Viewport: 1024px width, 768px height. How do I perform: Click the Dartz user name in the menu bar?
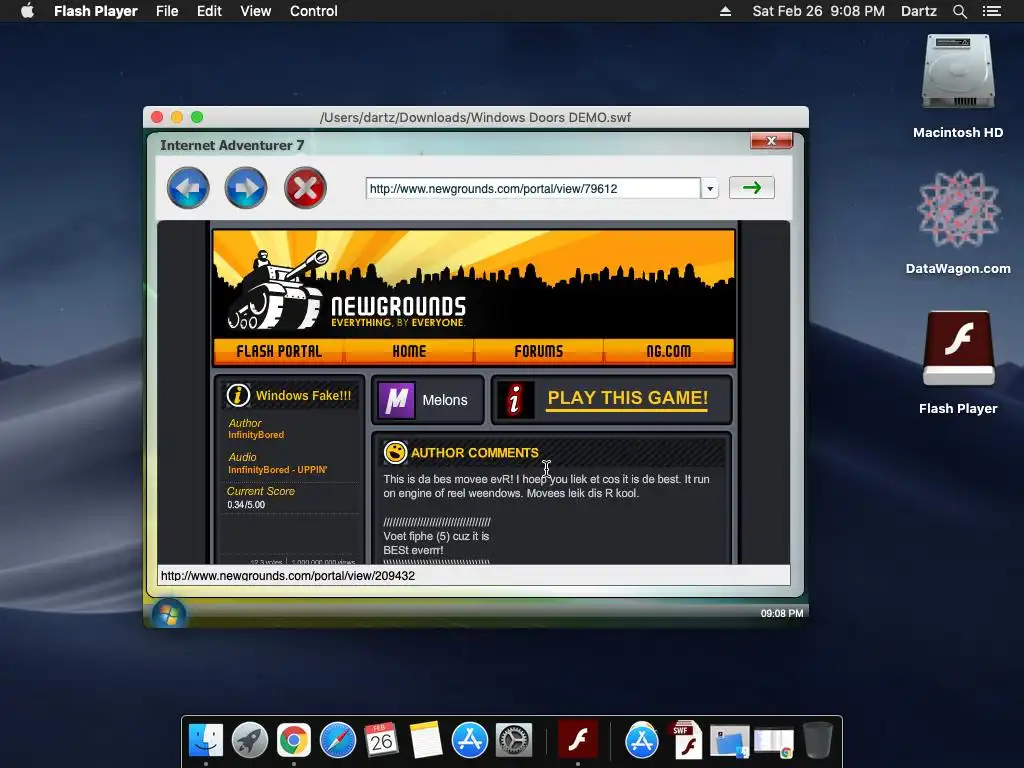click(919, 11)
